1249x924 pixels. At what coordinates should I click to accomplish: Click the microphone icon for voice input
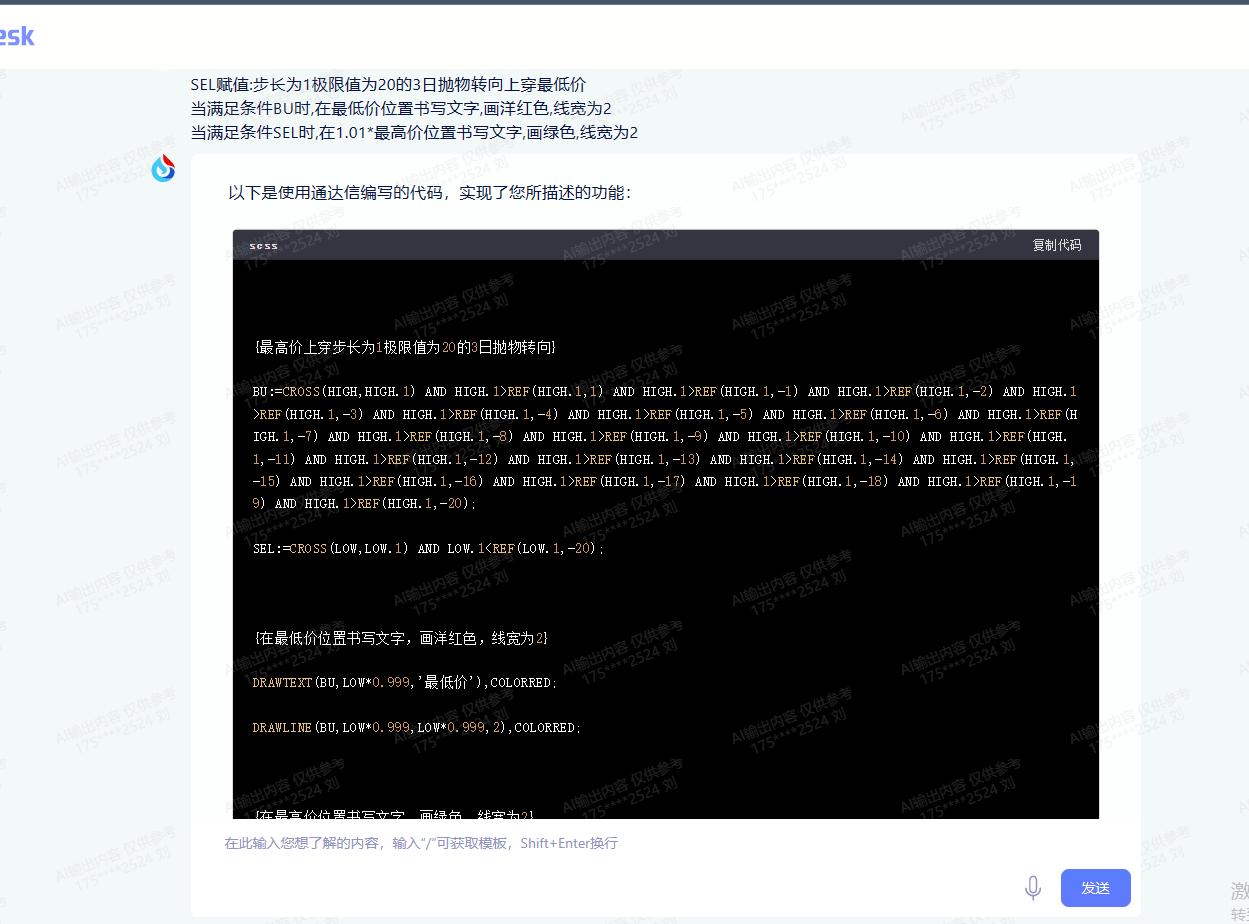1033,887
